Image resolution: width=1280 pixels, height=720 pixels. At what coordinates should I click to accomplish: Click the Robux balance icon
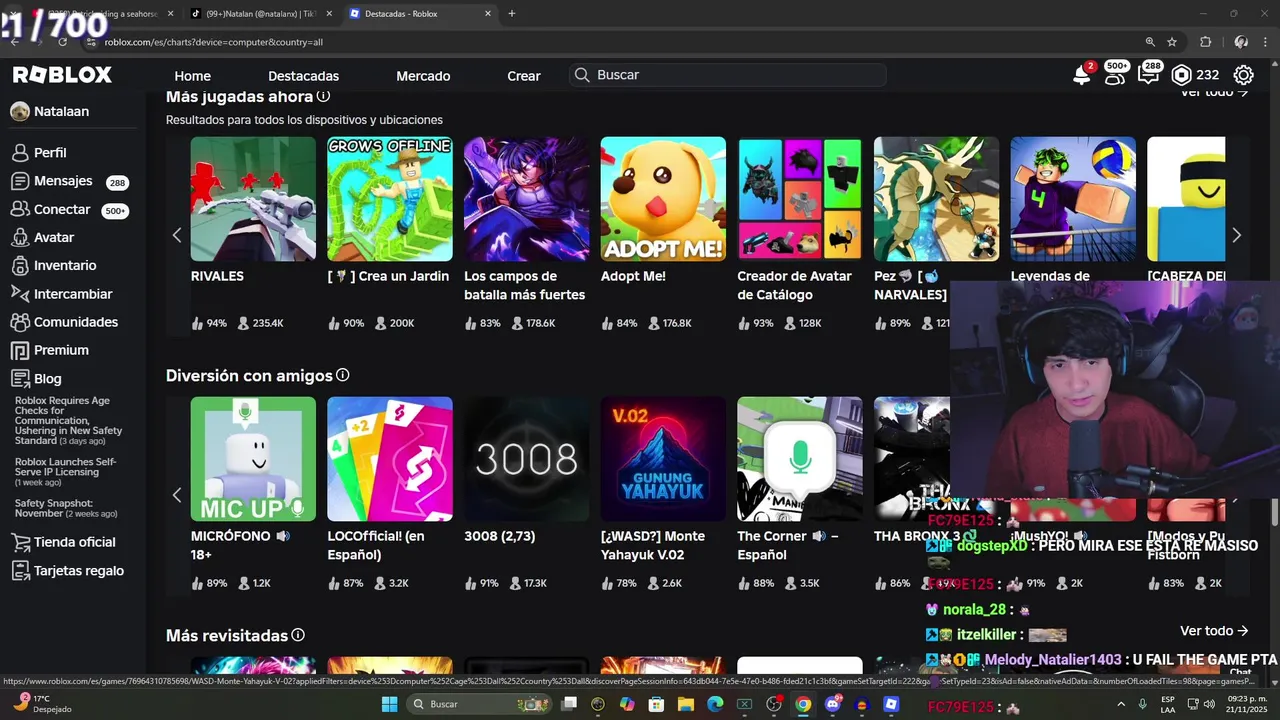pyautogui.click(x=1182, y=75)
